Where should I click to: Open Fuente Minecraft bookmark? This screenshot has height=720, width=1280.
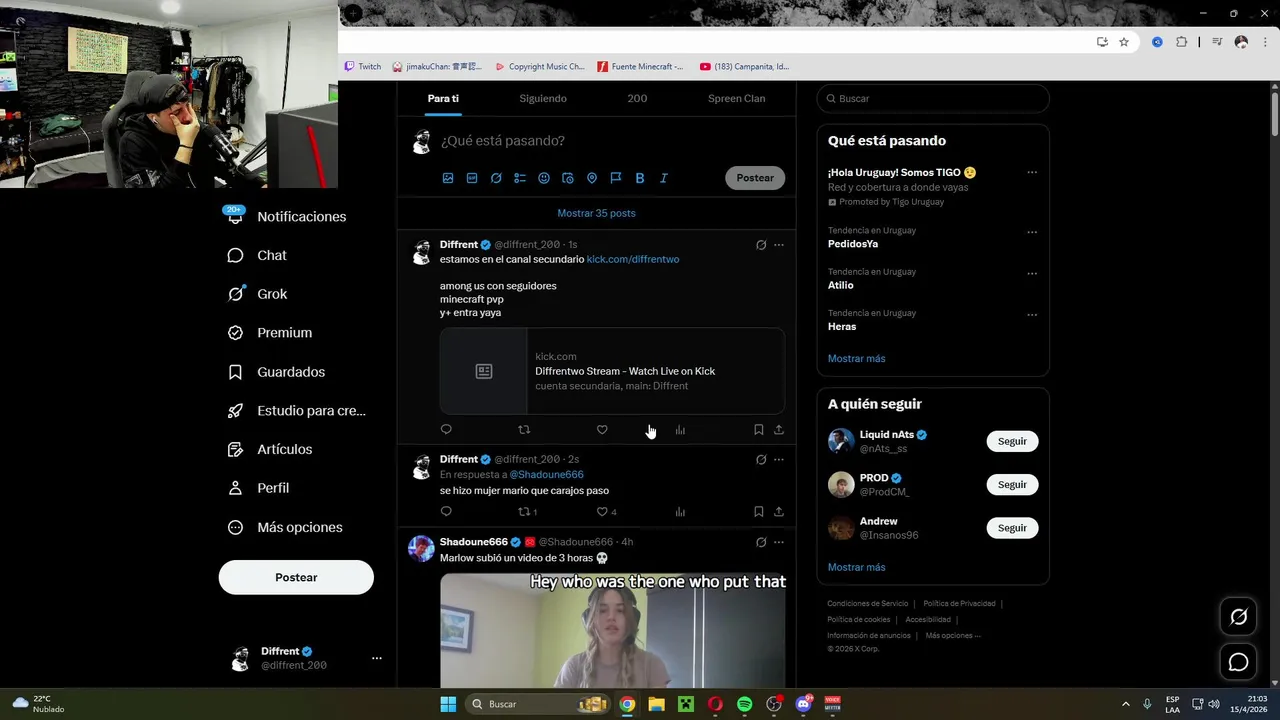point(640,67)
